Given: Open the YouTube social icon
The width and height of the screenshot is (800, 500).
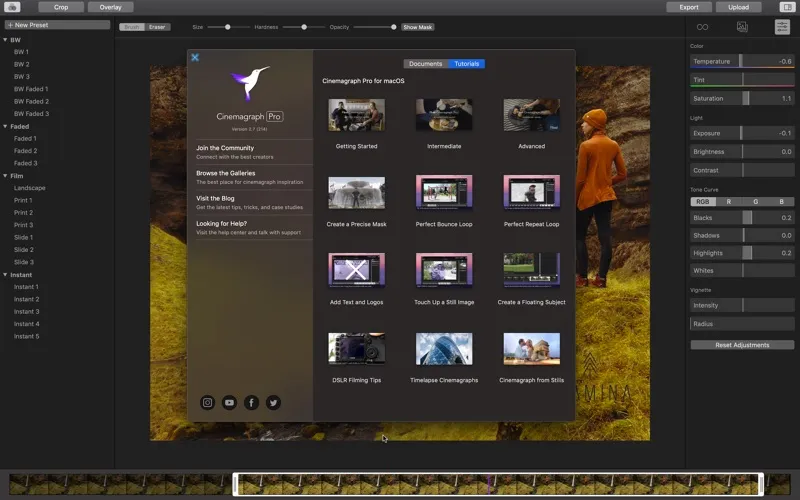Looking at the screenshot, I should [x=229, y=403].
